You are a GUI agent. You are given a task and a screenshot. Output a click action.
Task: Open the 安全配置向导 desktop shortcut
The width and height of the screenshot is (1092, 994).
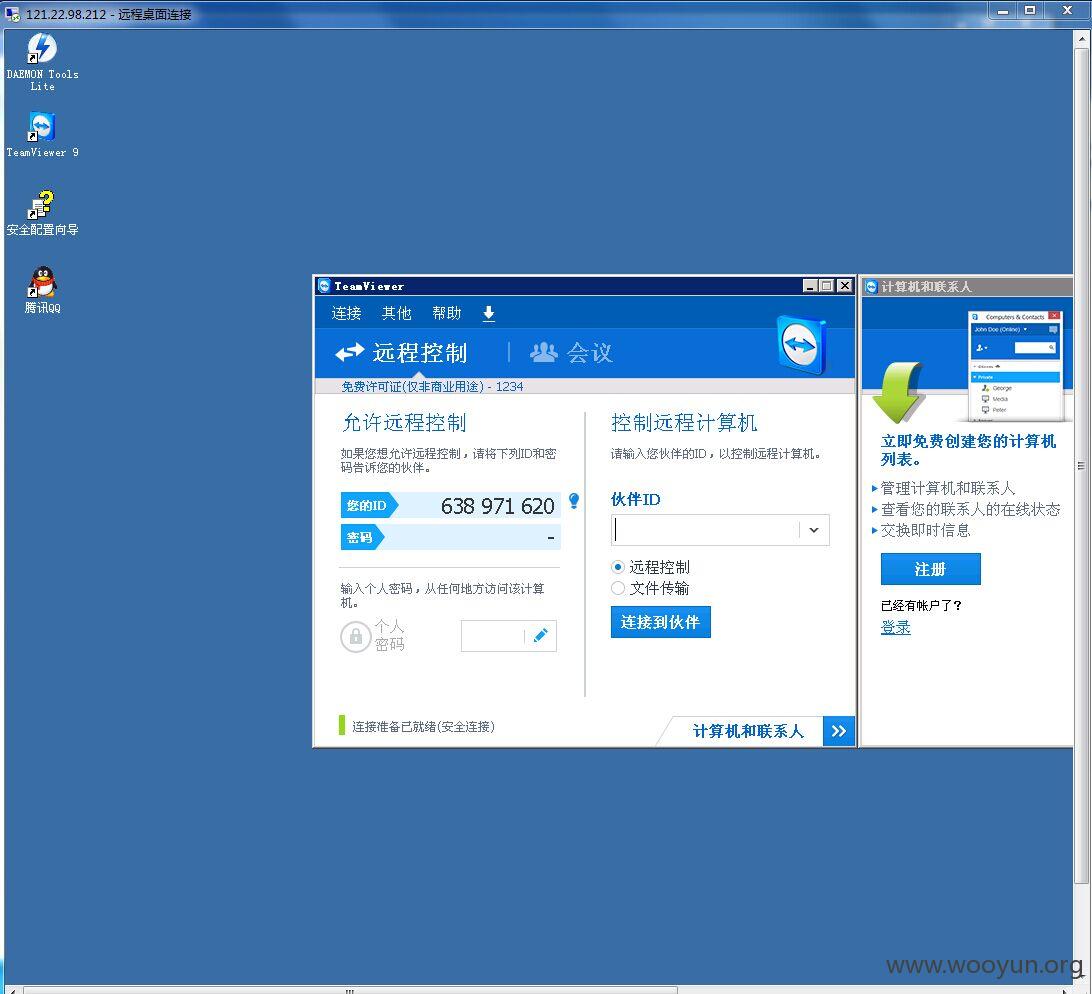[42, 212]
